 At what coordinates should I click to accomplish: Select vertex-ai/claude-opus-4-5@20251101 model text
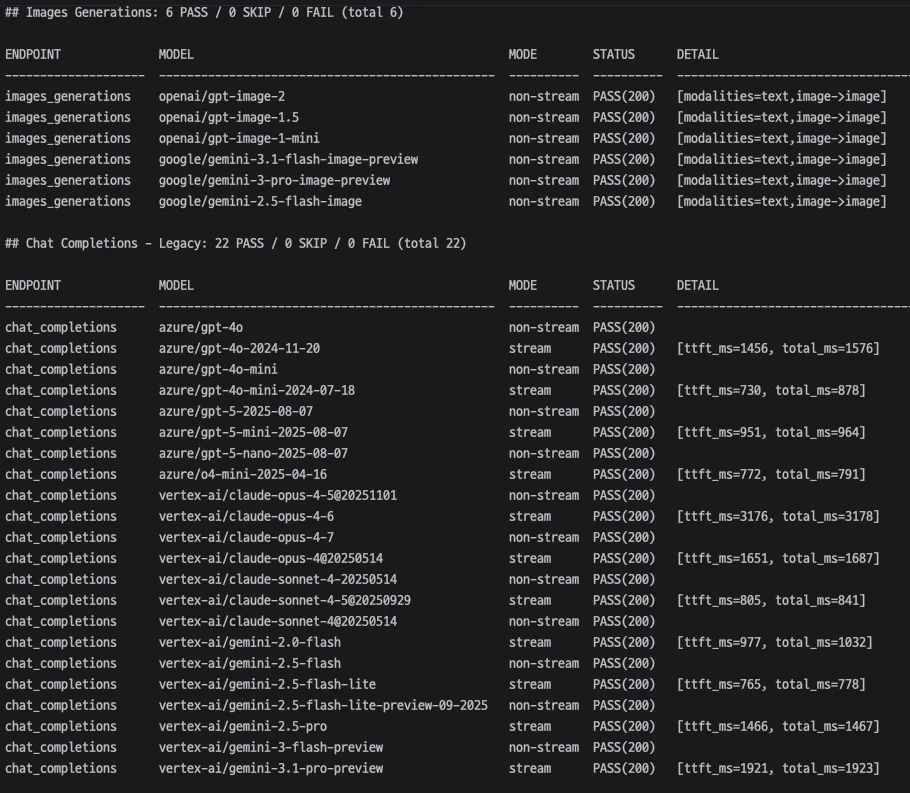[278, 495]
